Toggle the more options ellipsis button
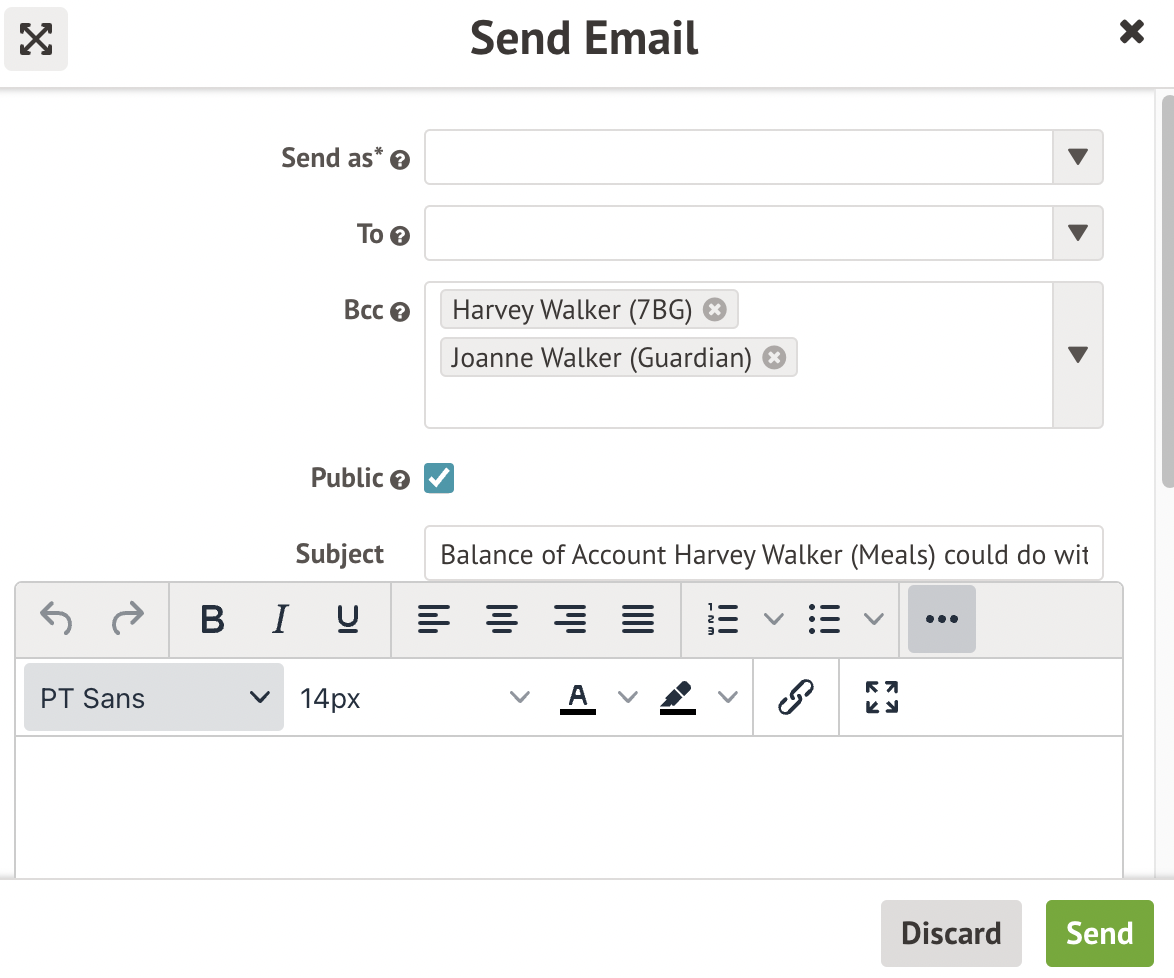 tap(941, 620)
